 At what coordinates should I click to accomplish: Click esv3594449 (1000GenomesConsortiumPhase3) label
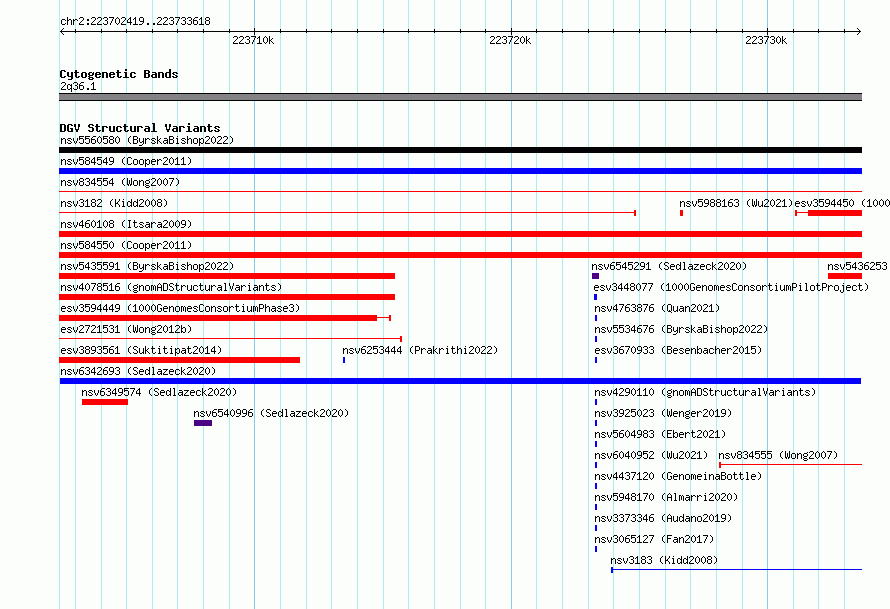click(180, 308)
